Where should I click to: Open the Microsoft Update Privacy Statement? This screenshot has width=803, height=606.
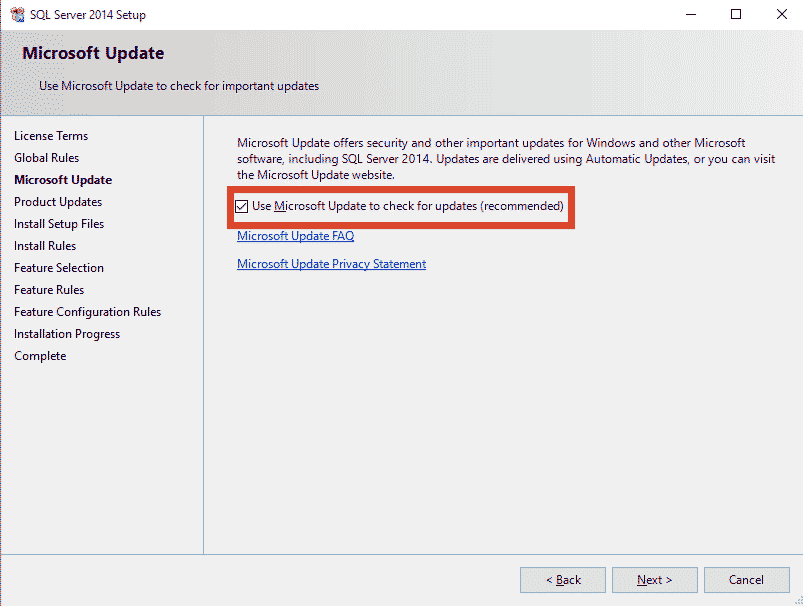(331, 263)
